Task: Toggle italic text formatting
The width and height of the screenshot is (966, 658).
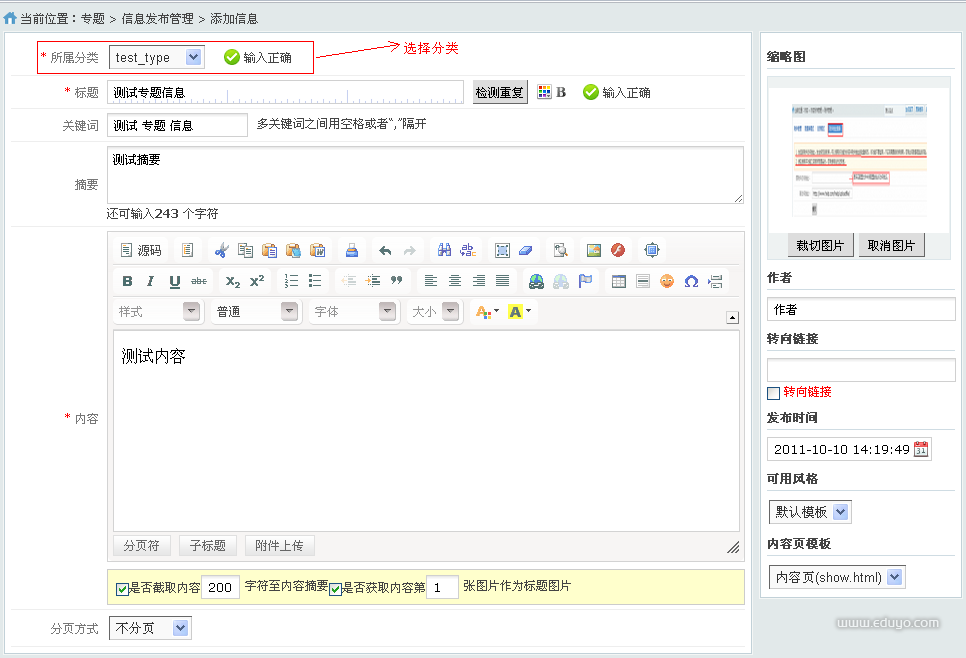Action: (x=151, y=281)
